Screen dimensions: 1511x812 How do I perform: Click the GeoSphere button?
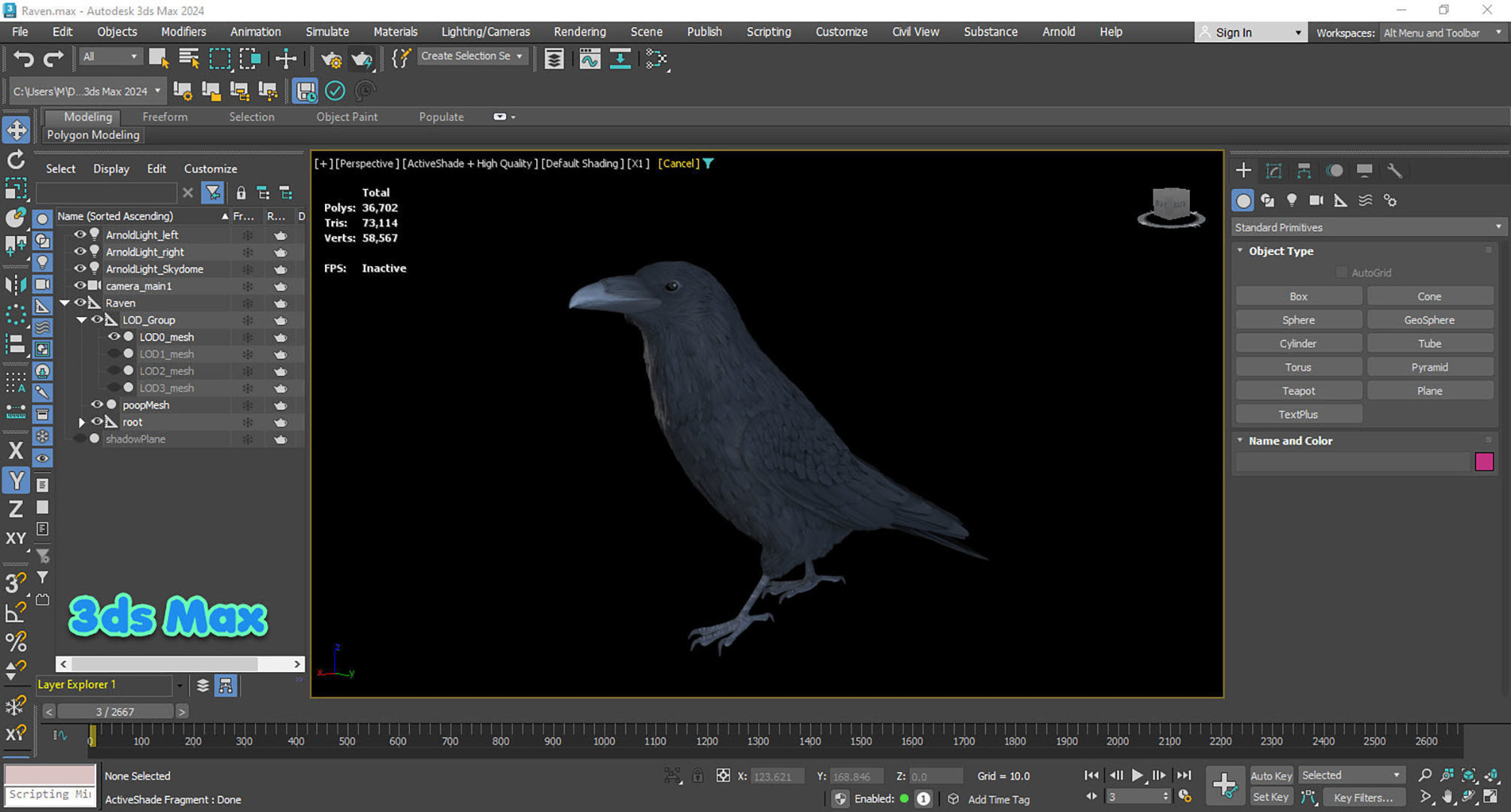point(1429,320)
